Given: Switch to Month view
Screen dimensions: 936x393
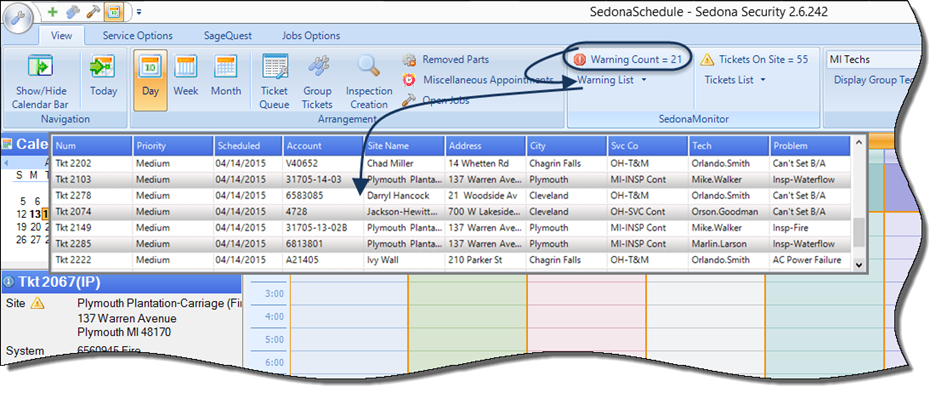Looking at the screenshot, I should 226,75.
